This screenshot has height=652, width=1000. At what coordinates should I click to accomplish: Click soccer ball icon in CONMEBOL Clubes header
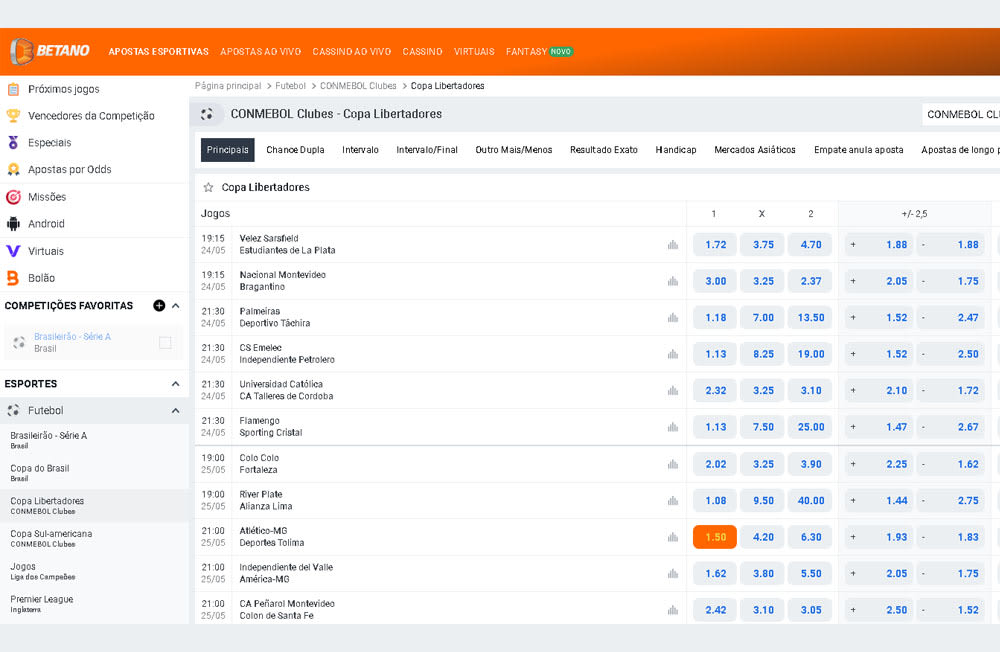pos(207,114)
